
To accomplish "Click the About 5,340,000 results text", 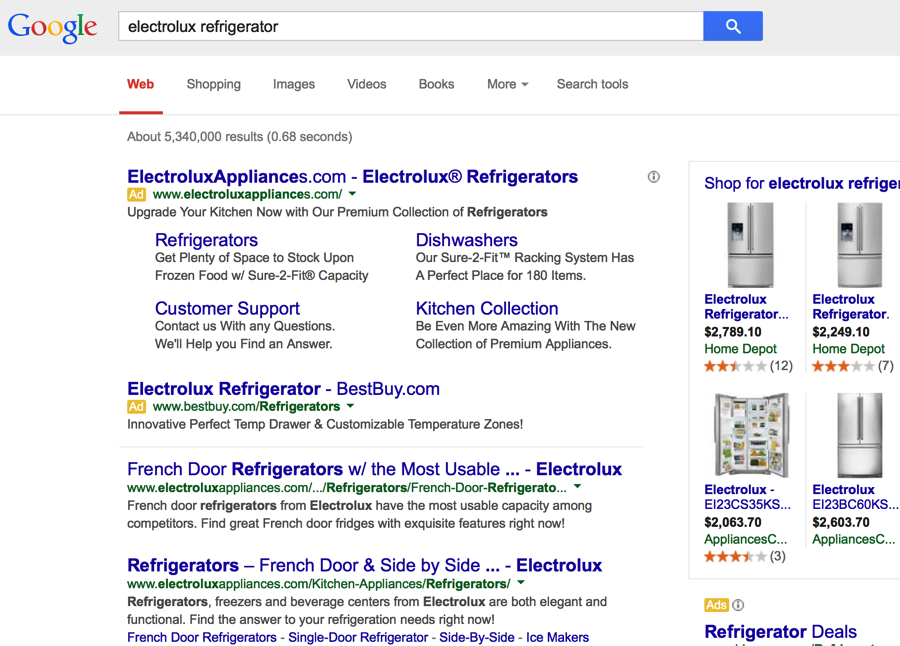I will (240, 137).
